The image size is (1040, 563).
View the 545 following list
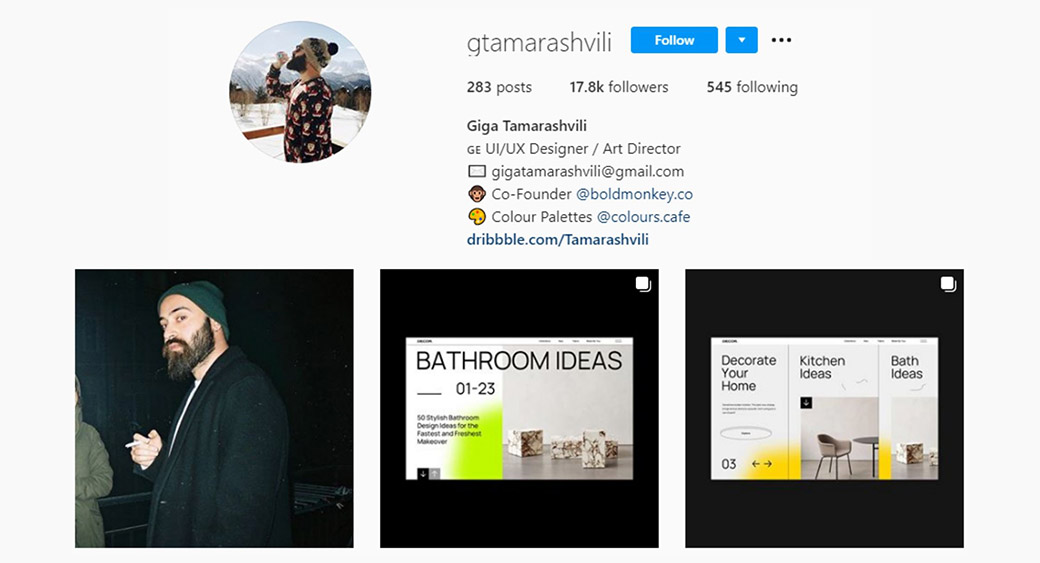click(752, 87)
